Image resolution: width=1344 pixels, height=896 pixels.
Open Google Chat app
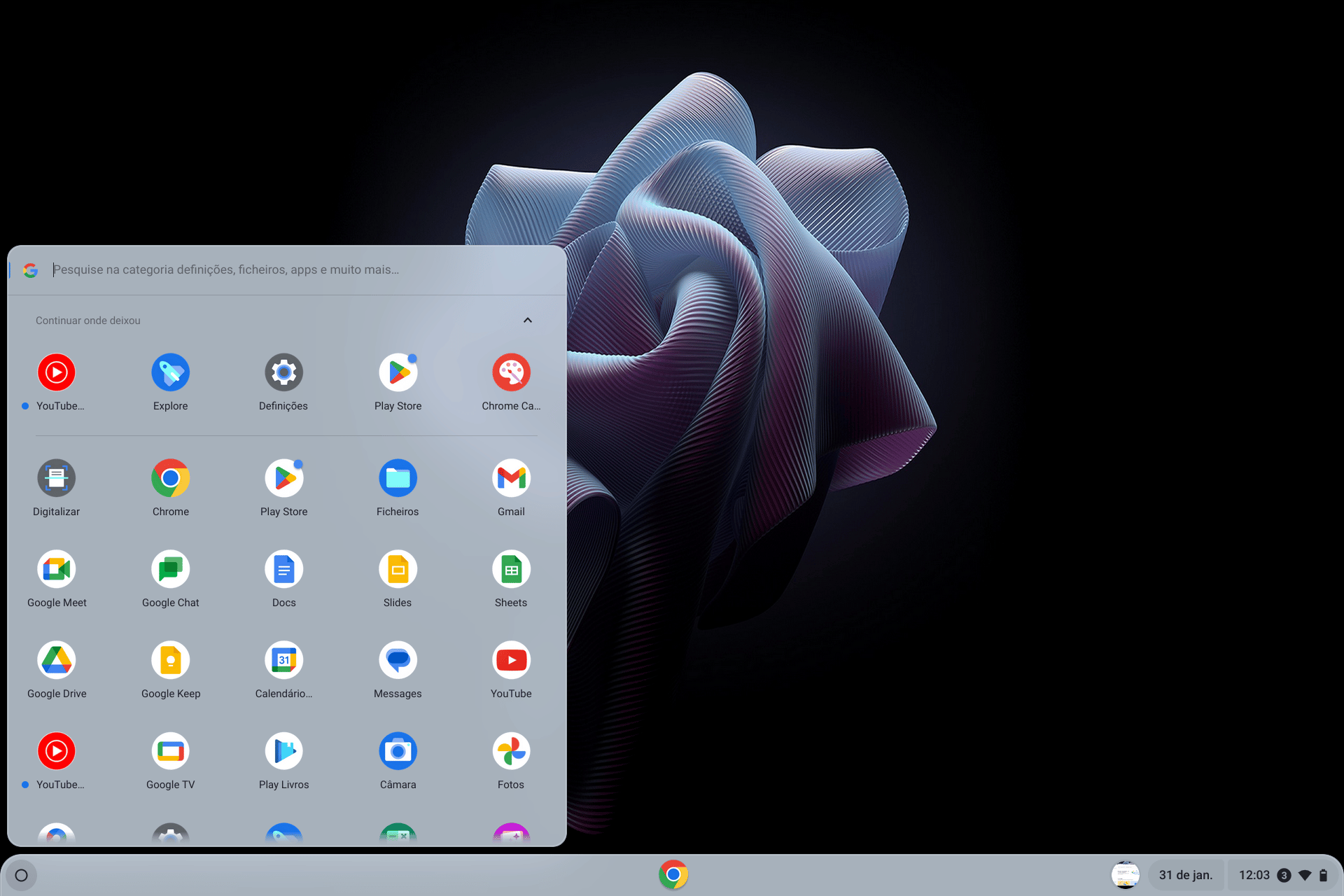click(171, 570)
